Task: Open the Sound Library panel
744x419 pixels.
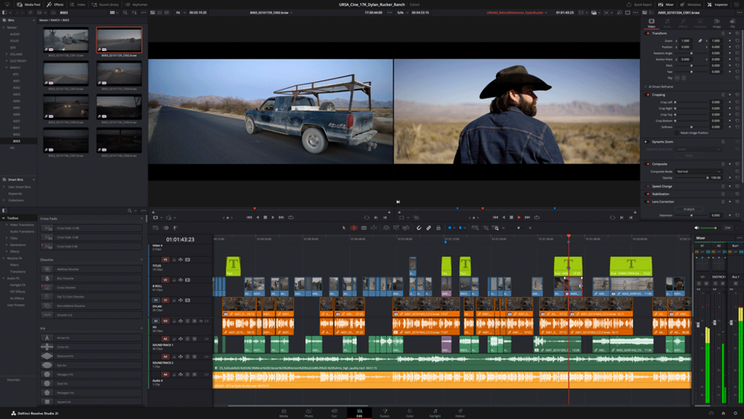Action: click(x=105, y=4)
